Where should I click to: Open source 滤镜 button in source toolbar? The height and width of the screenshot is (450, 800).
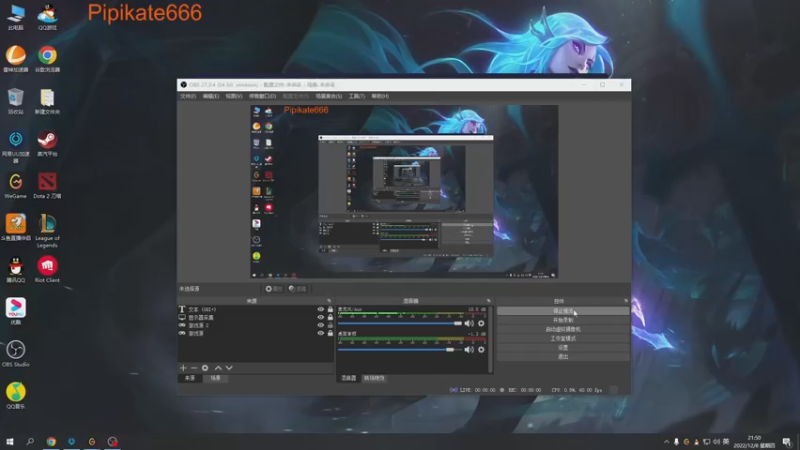pos(297,289)
